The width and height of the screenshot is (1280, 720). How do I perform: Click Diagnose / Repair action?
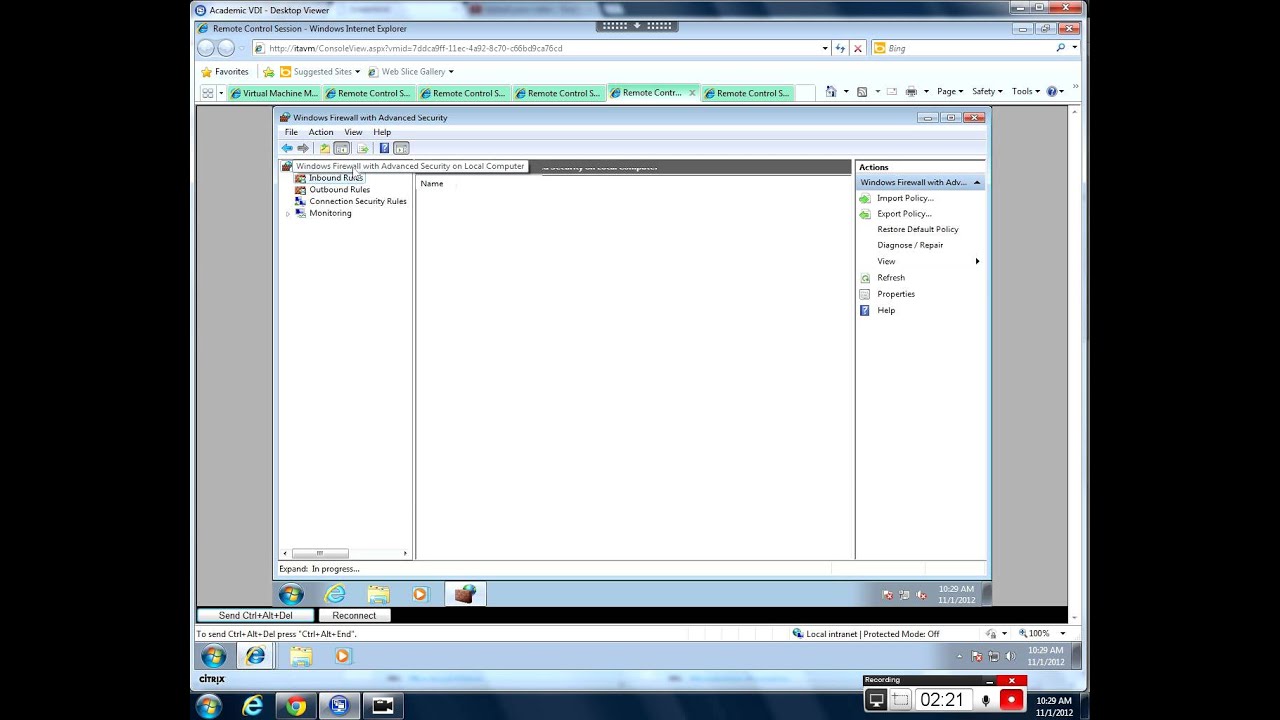(910, 245)
